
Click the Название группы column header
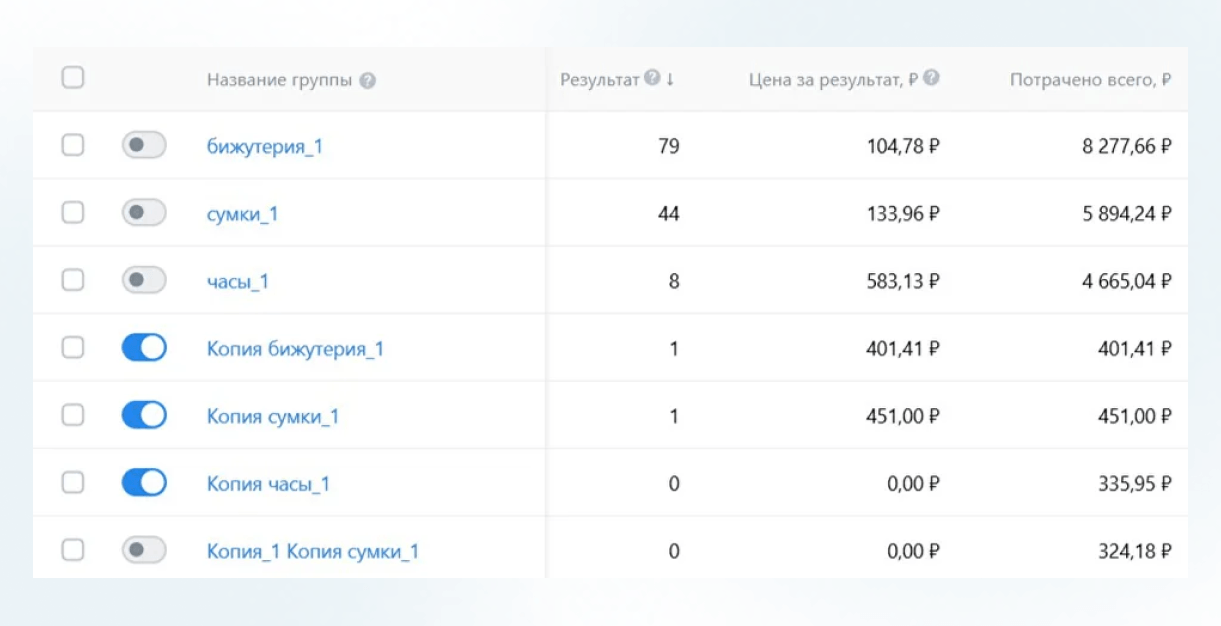tap(279, 80)
